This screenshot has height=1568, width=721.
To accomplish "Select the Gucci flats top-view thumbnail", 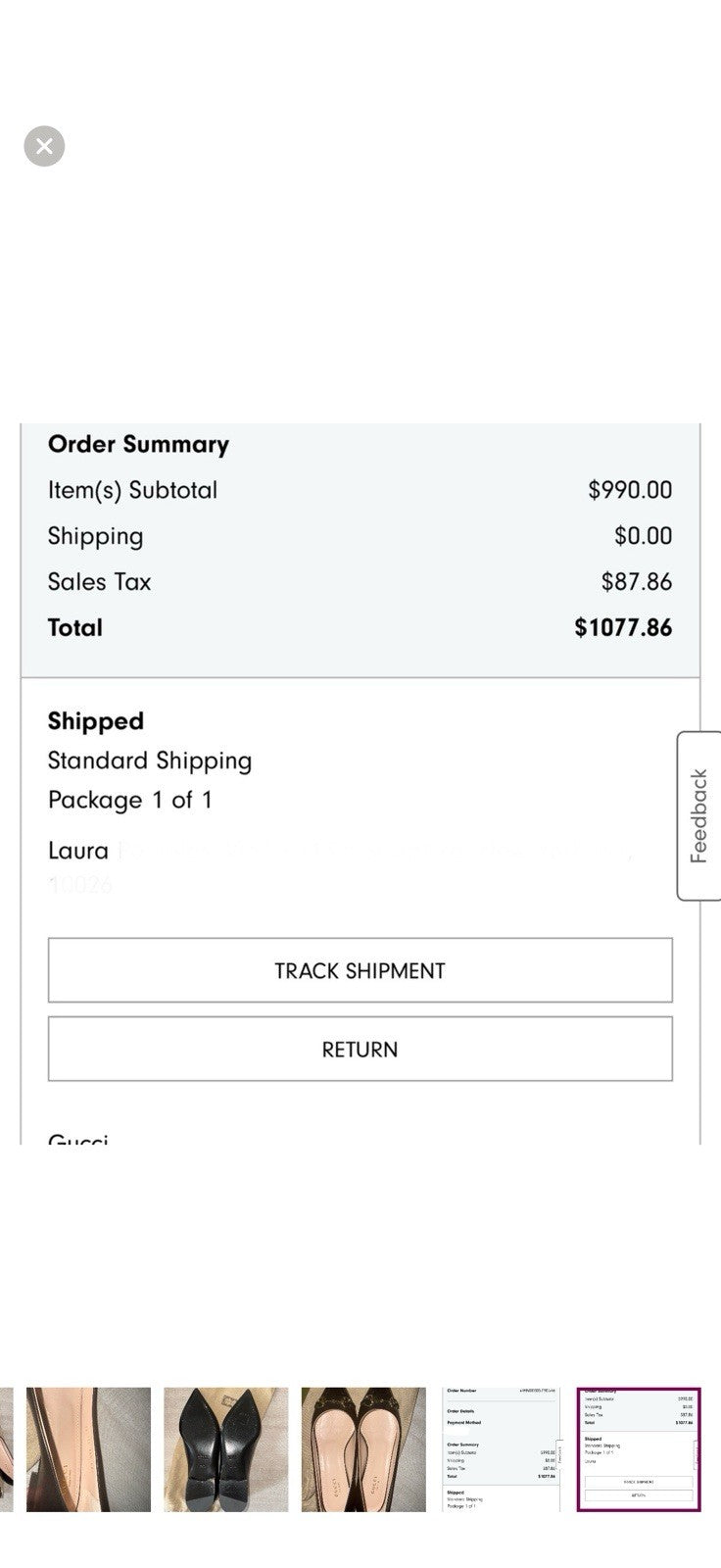I will (363, 1448).
